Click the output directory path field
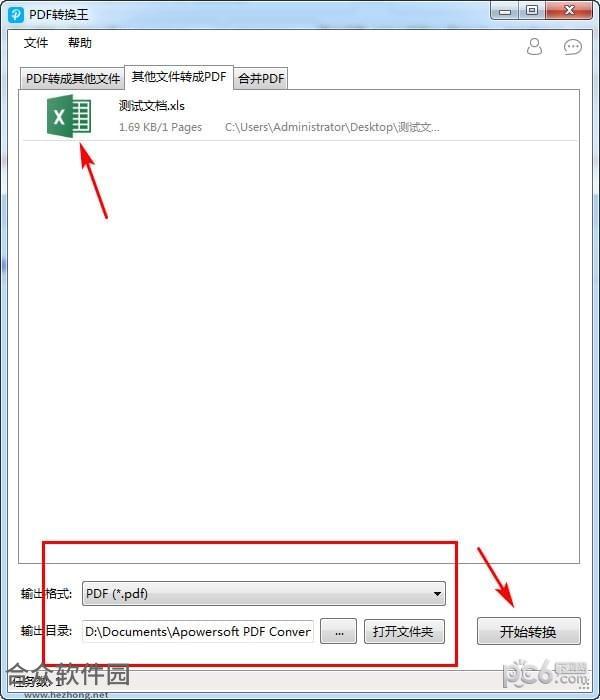600x700 pixels. point(198,631)
